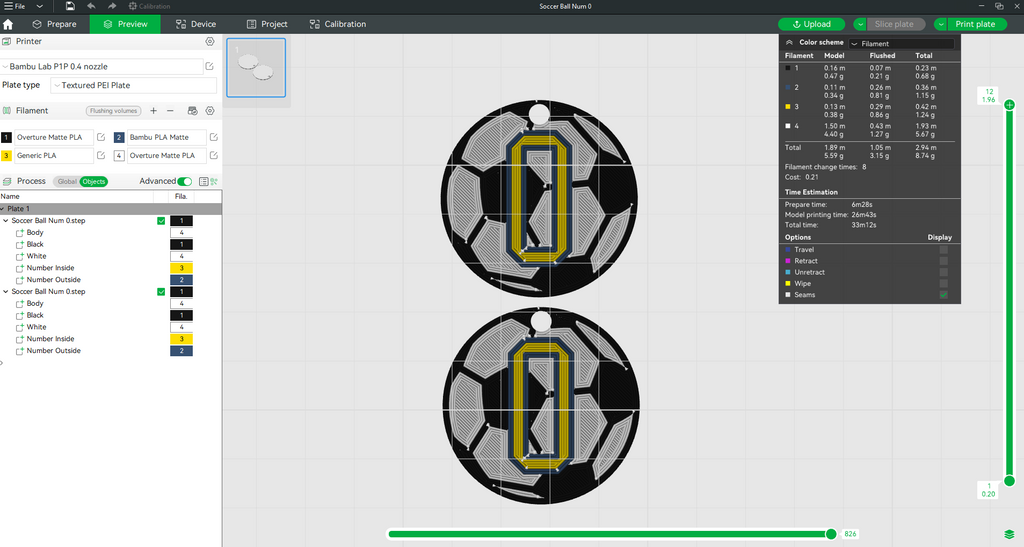1024x547 pixels.
Task: Select the plate 1 thumbnail
Action: click(x=256, y=68)
